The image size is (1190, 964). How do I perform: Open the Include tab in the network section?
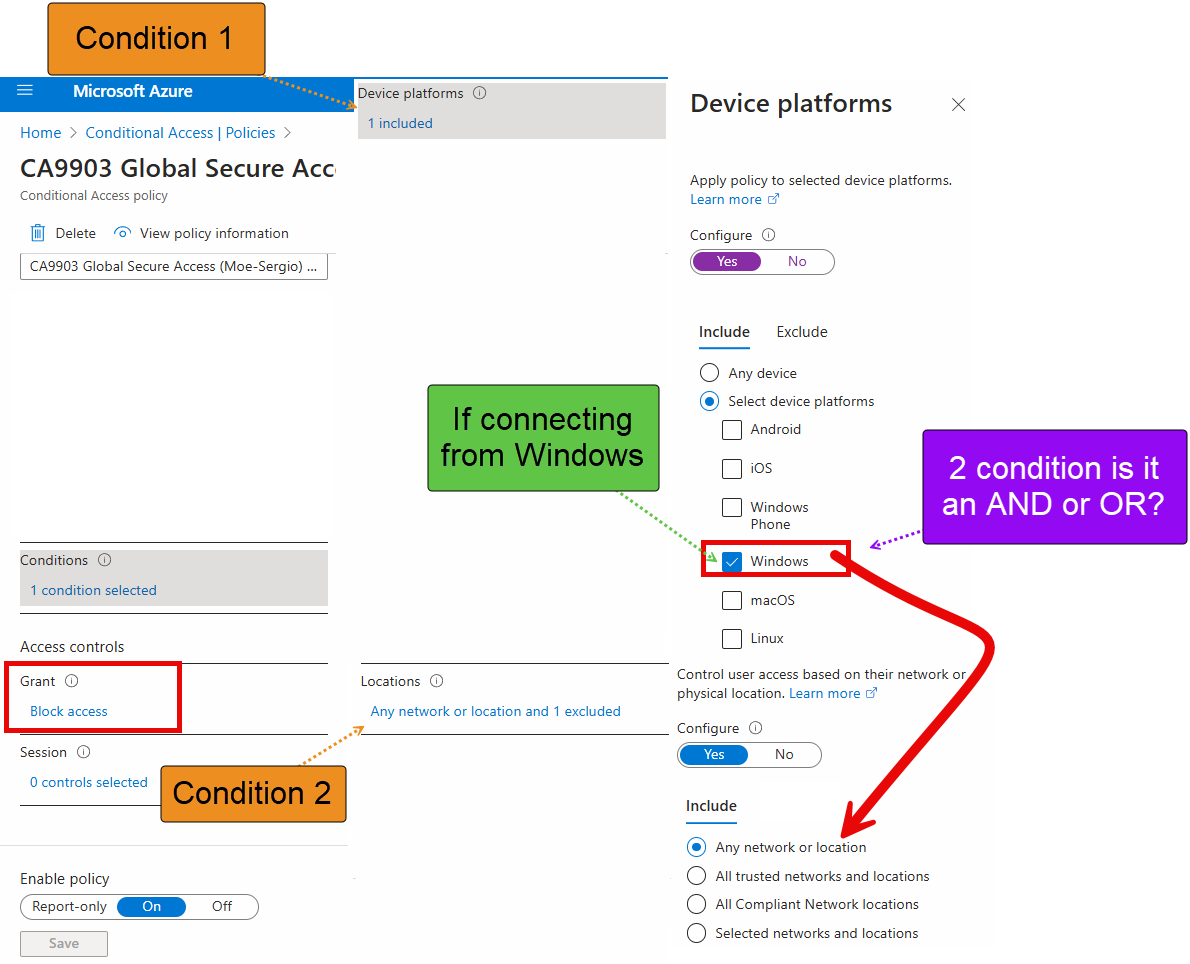click(711, 806)
